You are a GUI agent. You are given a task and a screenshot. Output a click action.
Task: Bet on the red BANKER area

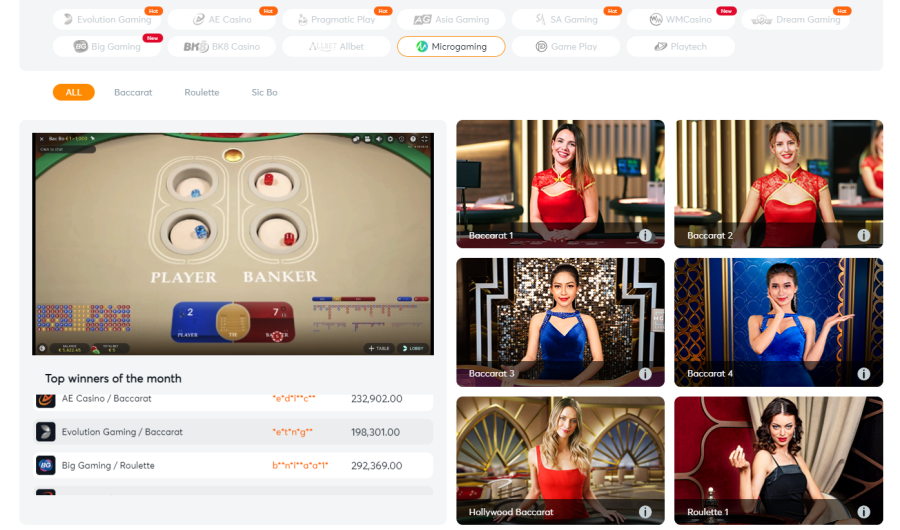point(273,322)
